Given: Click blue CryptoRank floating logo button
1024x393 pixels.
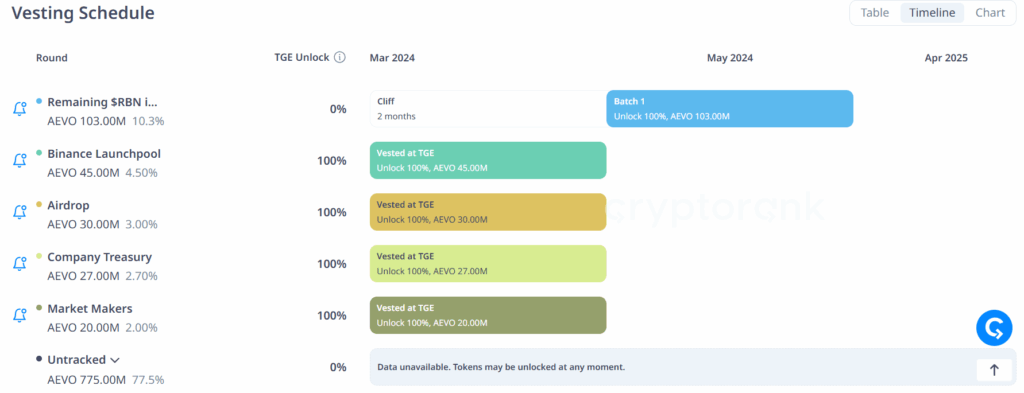Looking at the screenshot, I should click(994, 328).
